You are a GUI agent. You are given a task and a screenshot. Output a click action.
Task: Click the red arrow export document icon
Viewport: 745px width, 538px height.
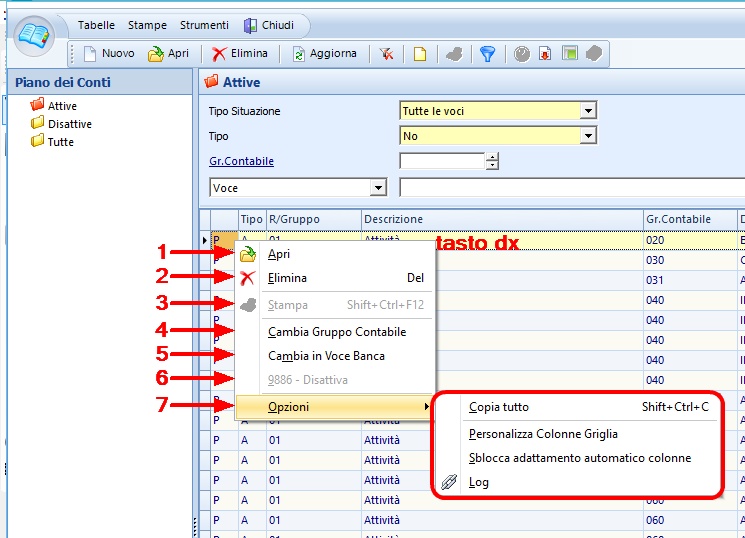coord(545,54)
